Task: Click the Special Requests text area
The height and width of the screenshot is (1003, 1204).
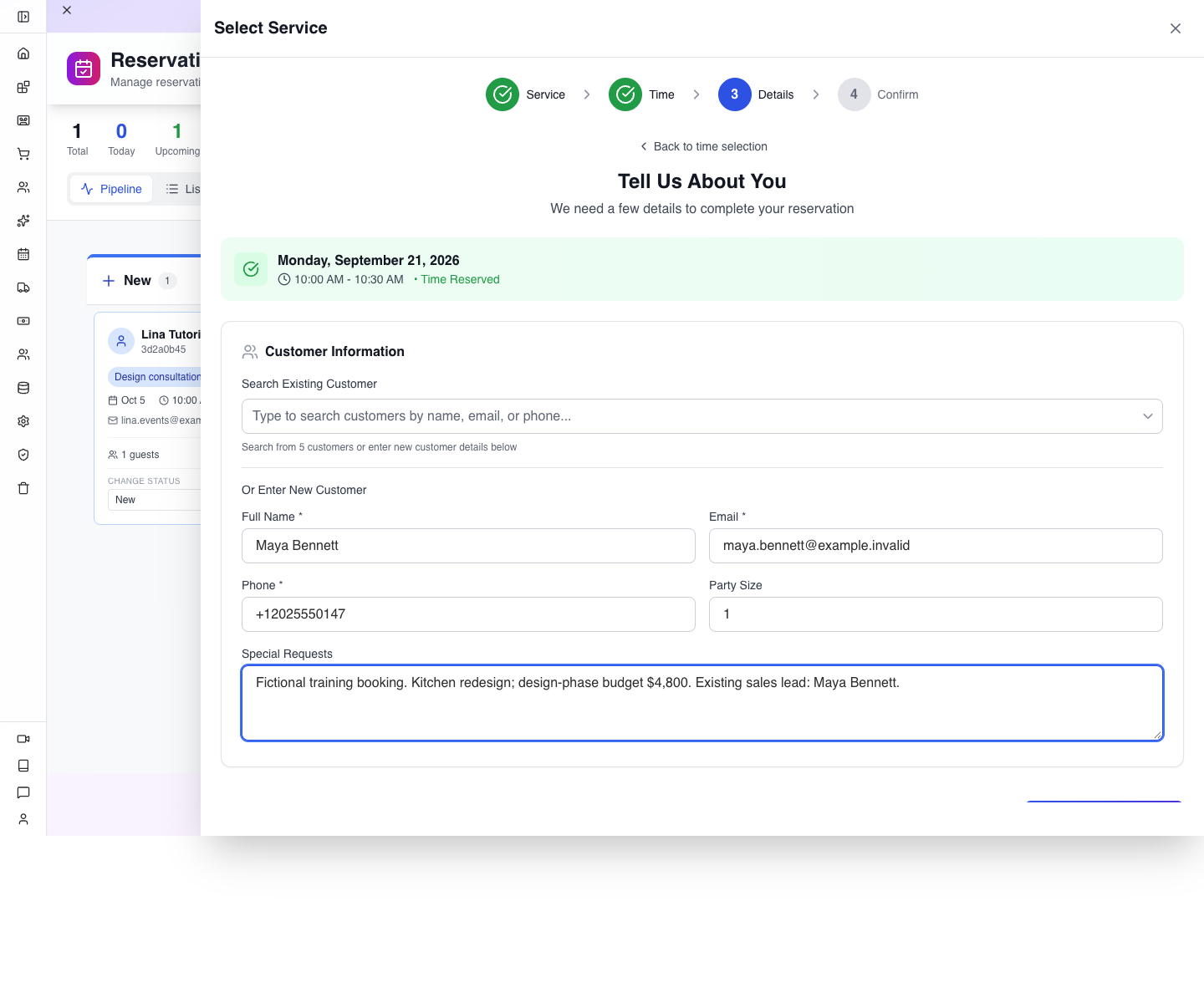Action: 702,703
